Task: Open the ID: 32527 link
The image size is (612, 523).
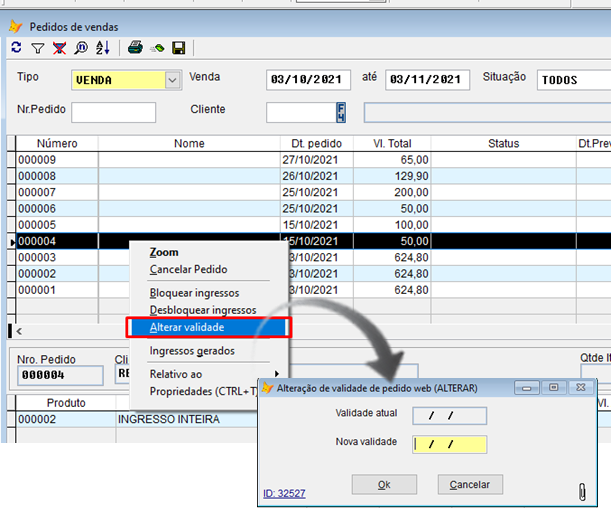Action: [284, 493]
